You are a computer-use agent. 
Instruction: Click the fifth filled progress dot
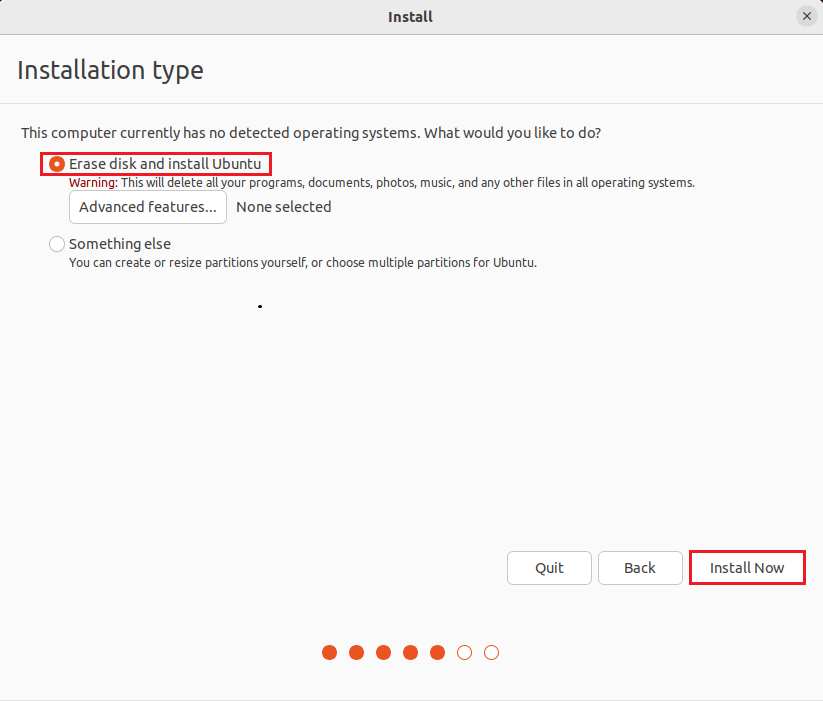click(x=437, y=653)
